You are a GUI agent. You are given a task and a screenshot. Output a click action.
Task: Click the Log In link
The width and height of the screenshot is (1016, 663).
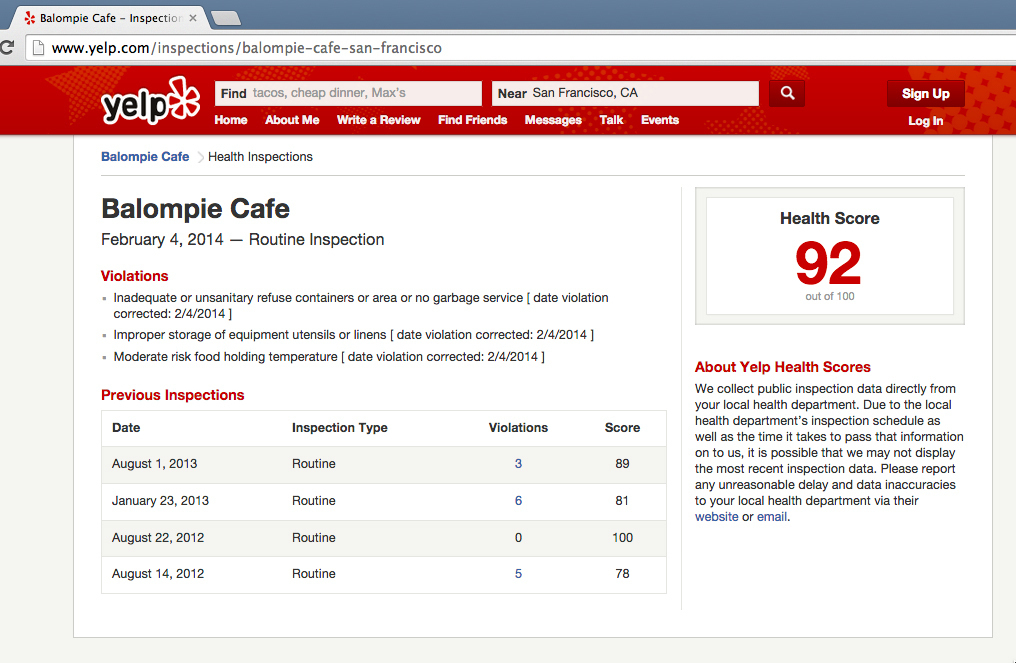pyautogui.click(x=924, y=120)
